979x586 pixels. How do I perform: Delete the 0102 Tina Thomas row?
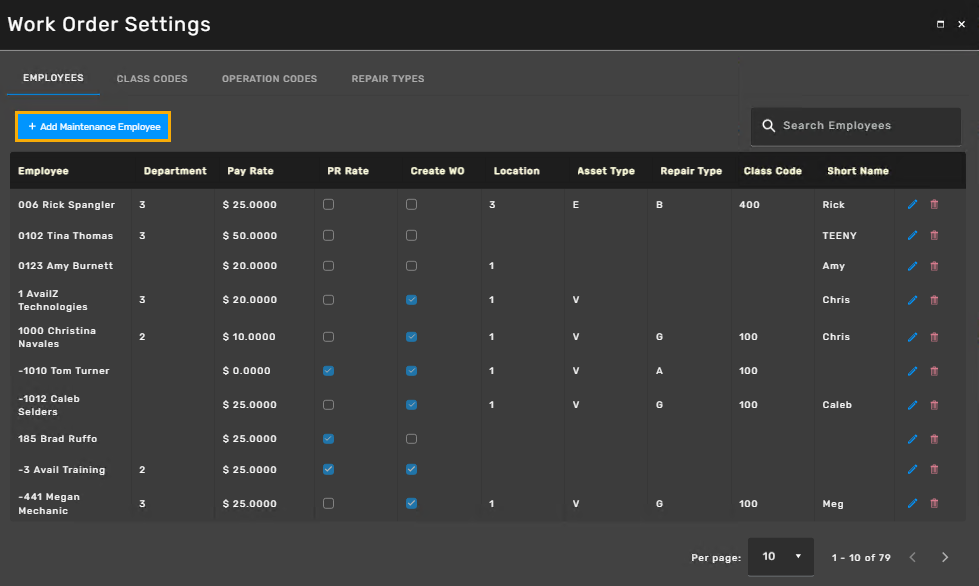[x=934, y=235]
